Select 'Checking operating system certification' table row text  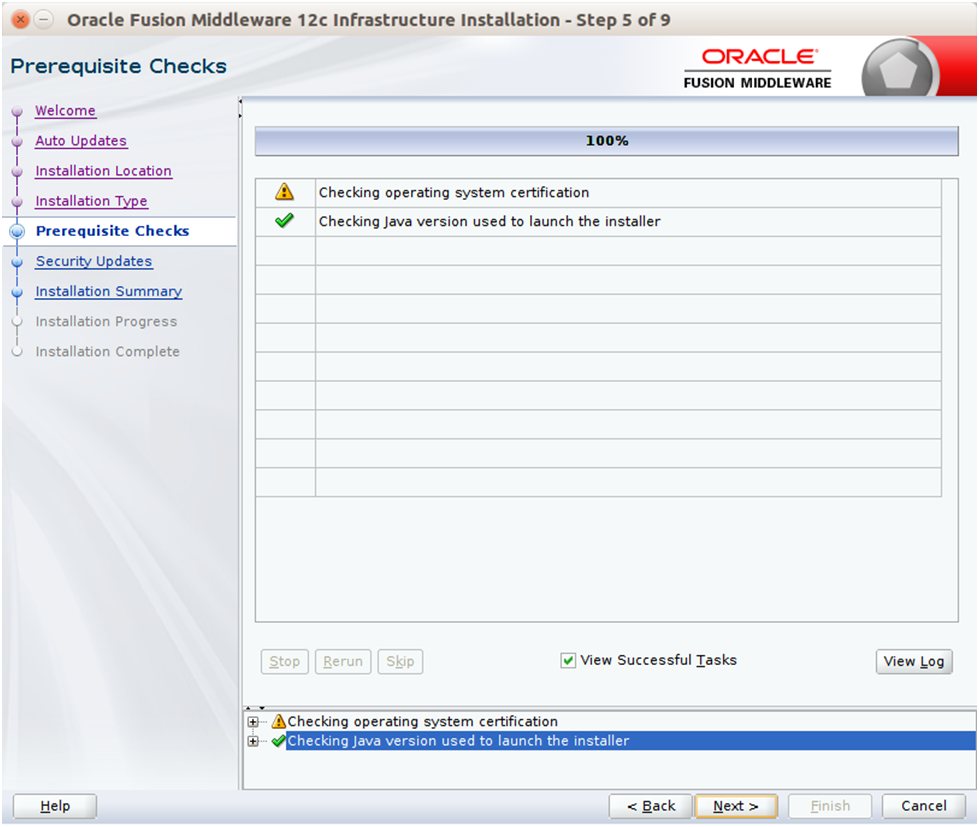454,192
